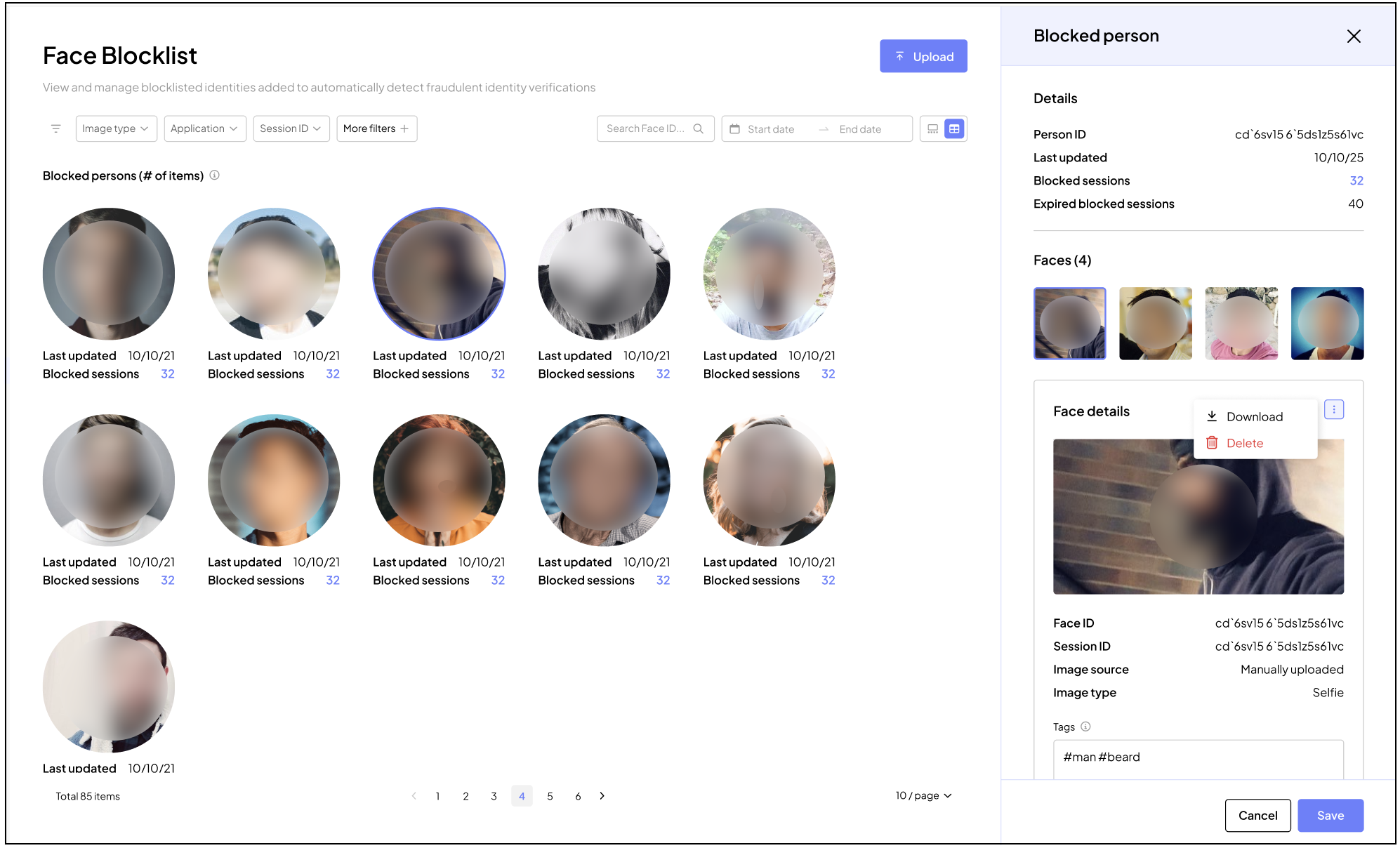The image size is (1400, 848).
Task: Click the Tags info icon
Action: pos(1085,727)
